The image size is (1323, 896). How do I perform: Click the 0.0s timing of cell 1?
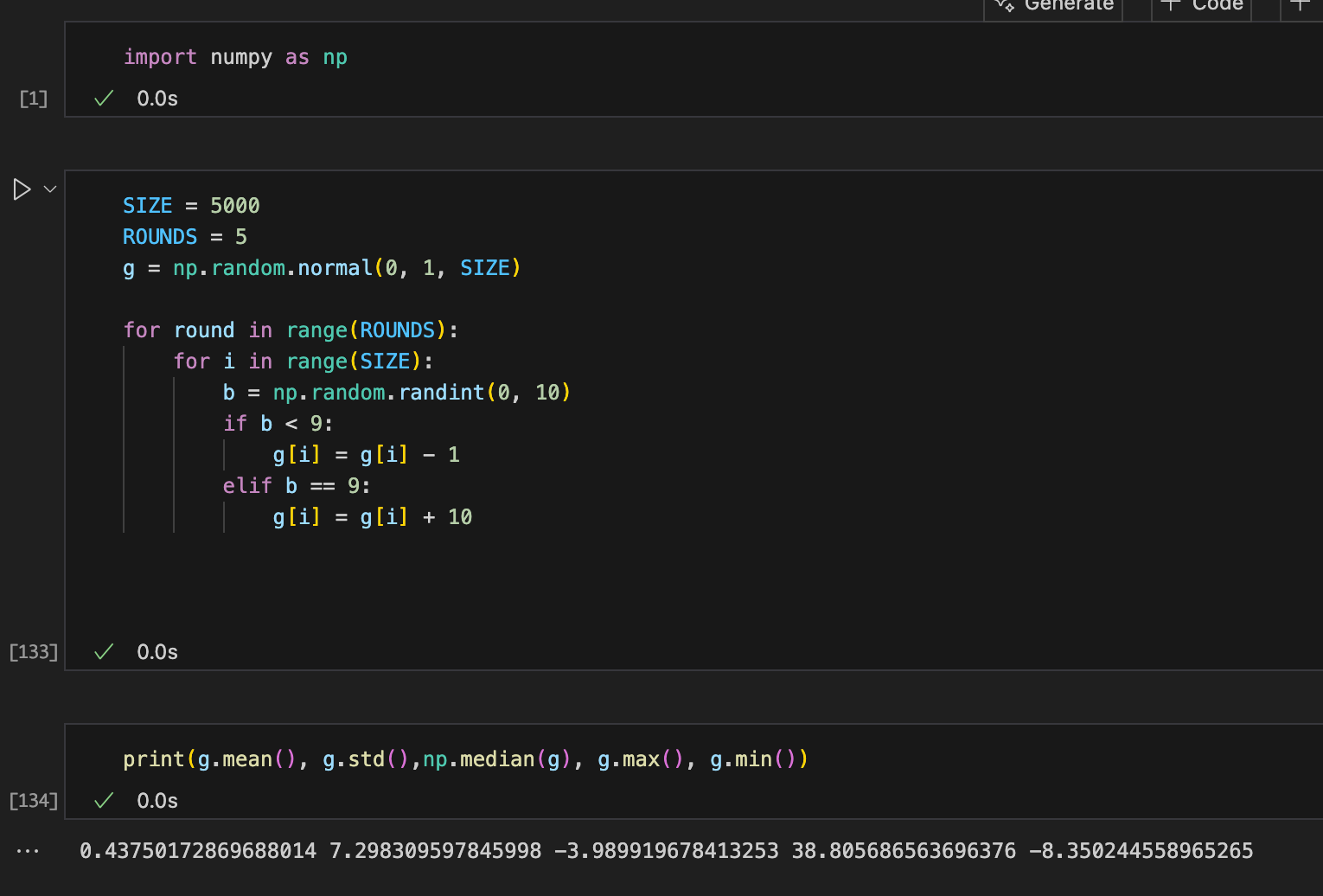click(157, 99)
